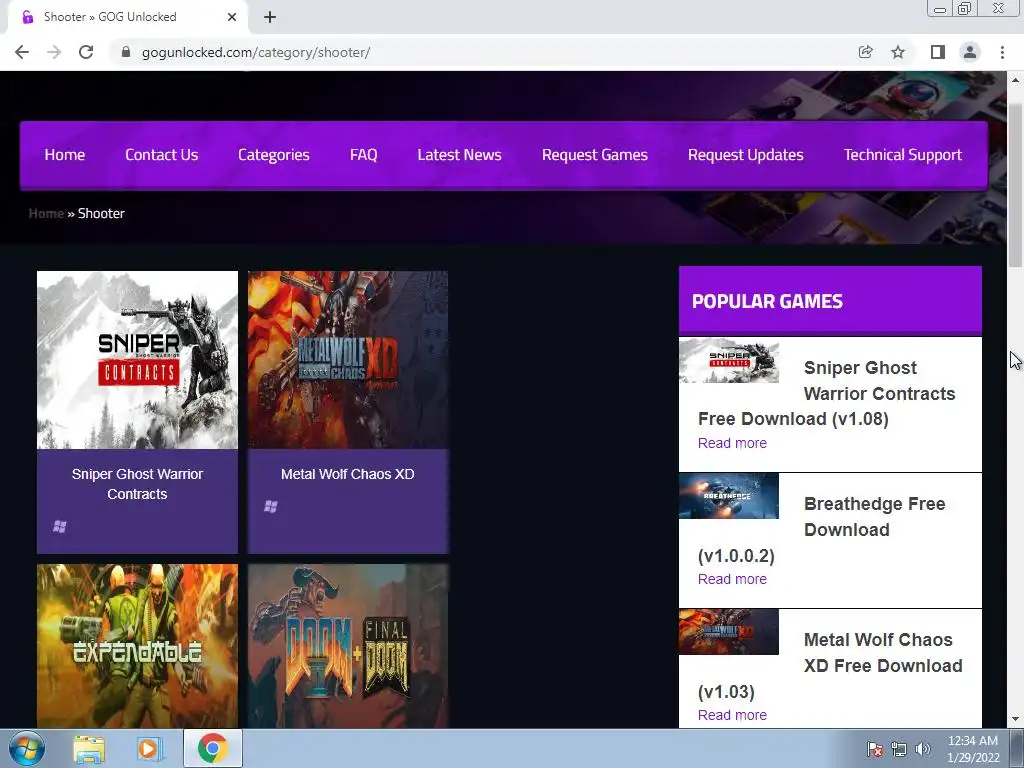Viewport: 1024px width, 768px height.
Task: Click the browser forward arrow
Action: (x=54, y=52)
